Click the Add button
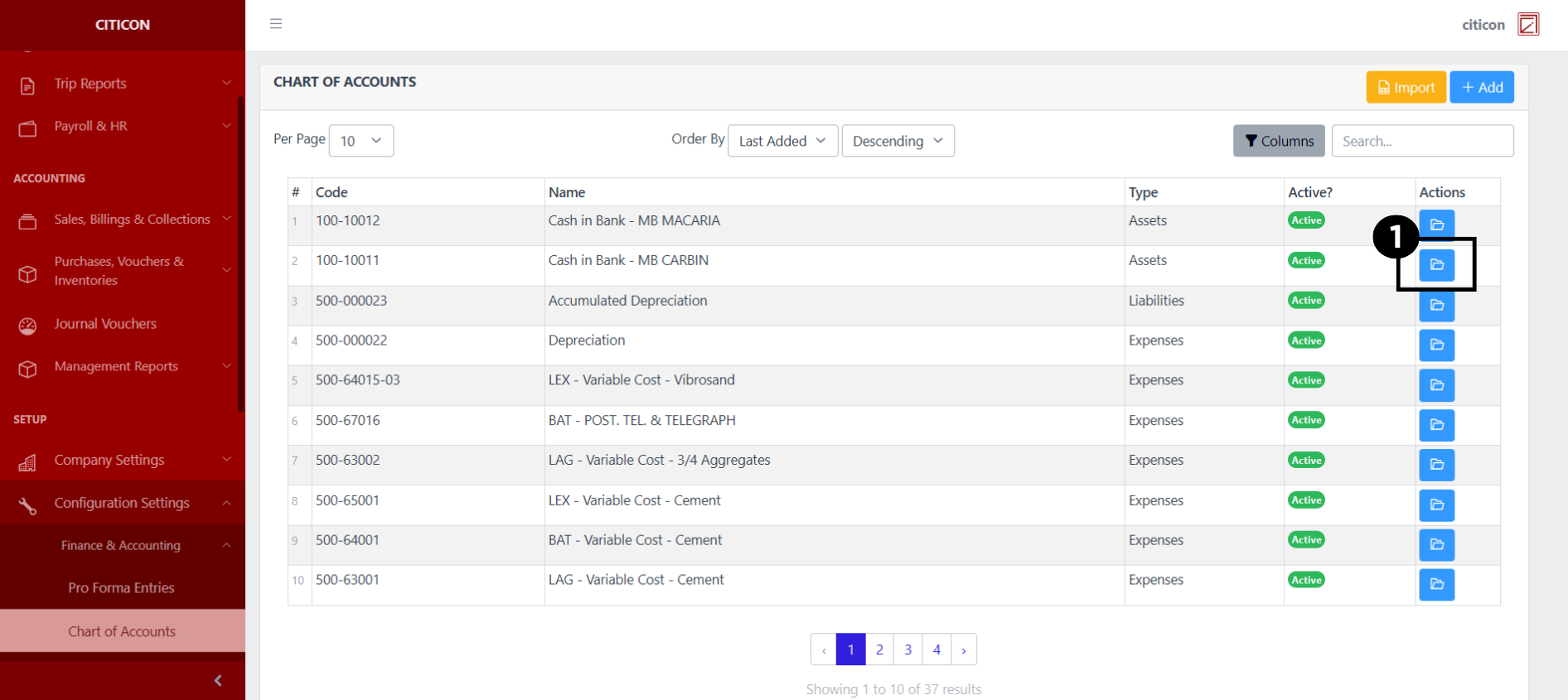This screenshot has height=700, width=1568. [x=1481, y=87]
